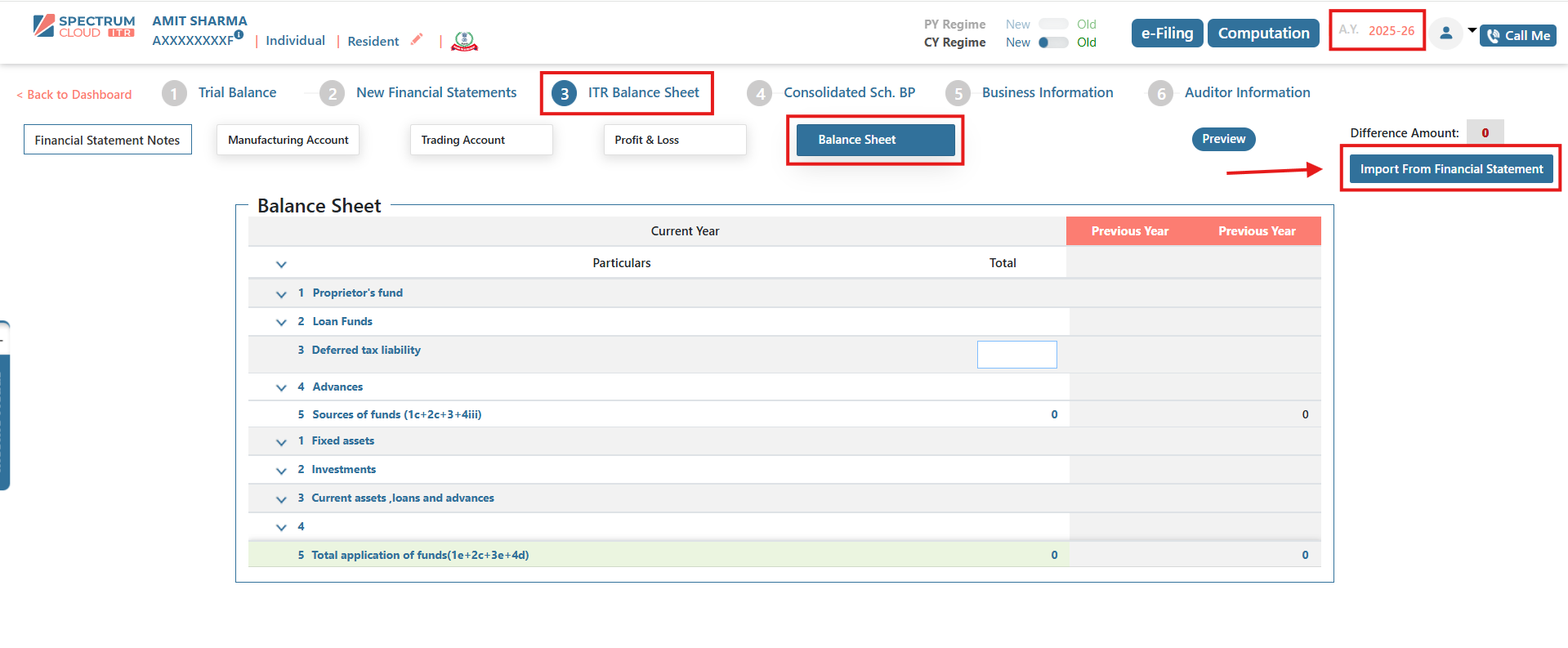
Task: Expand the Proprietor's fund row
Action: [x=281, y=294]
